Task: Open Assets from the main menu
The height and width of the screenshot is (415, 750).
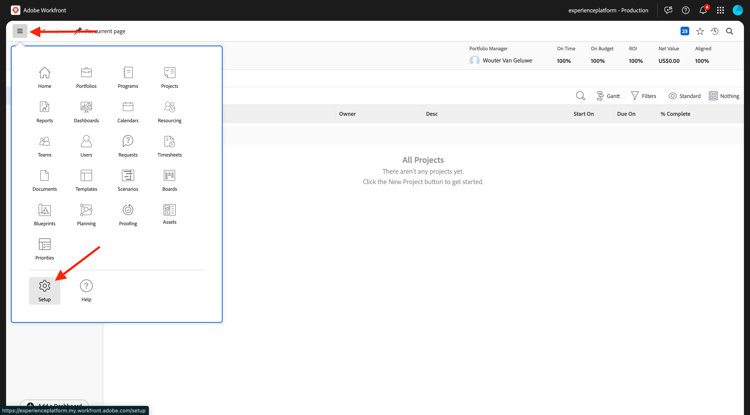Action: point(169,214)
